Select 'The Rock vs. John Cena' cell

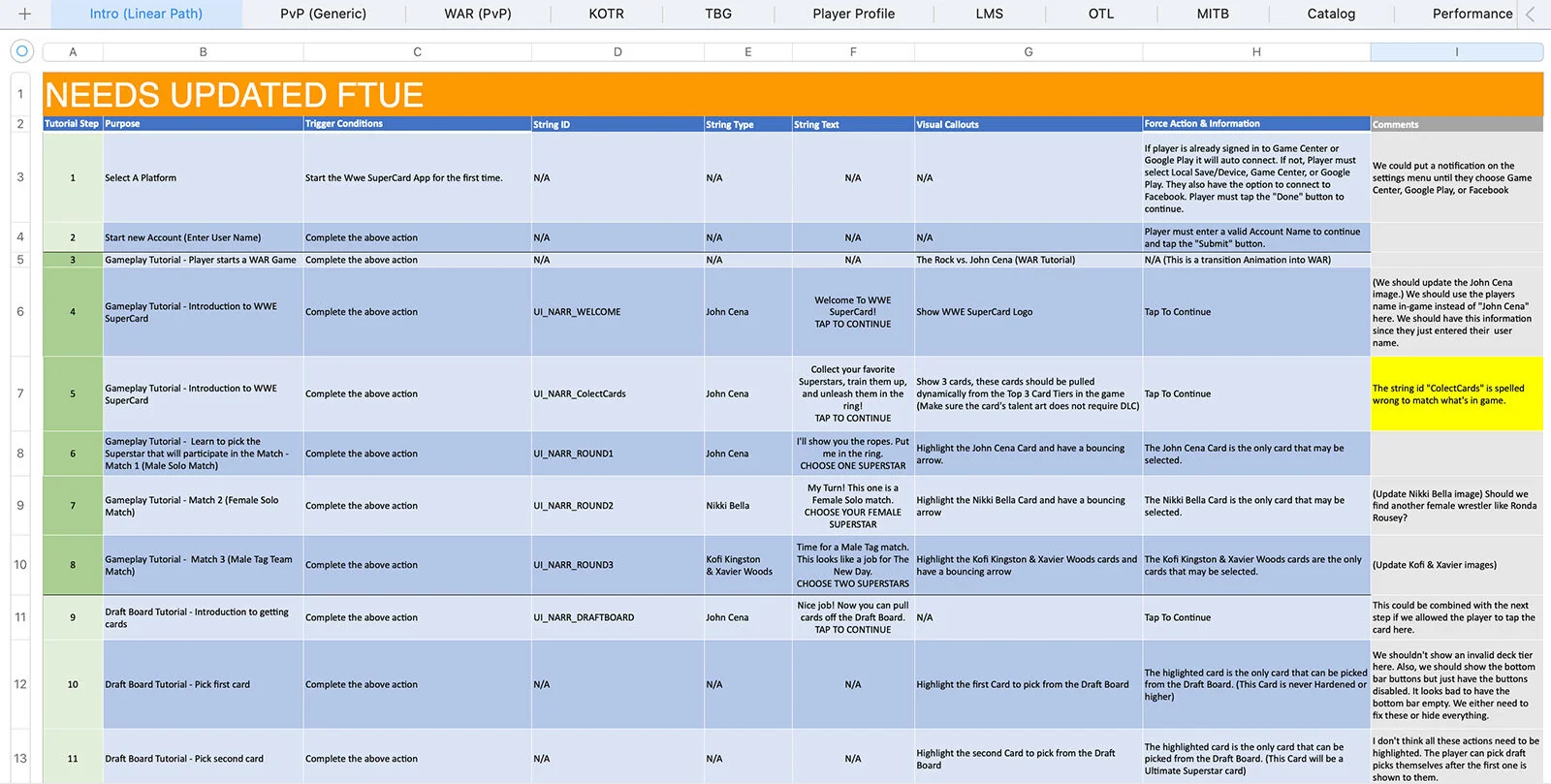tap(1028, 260)
